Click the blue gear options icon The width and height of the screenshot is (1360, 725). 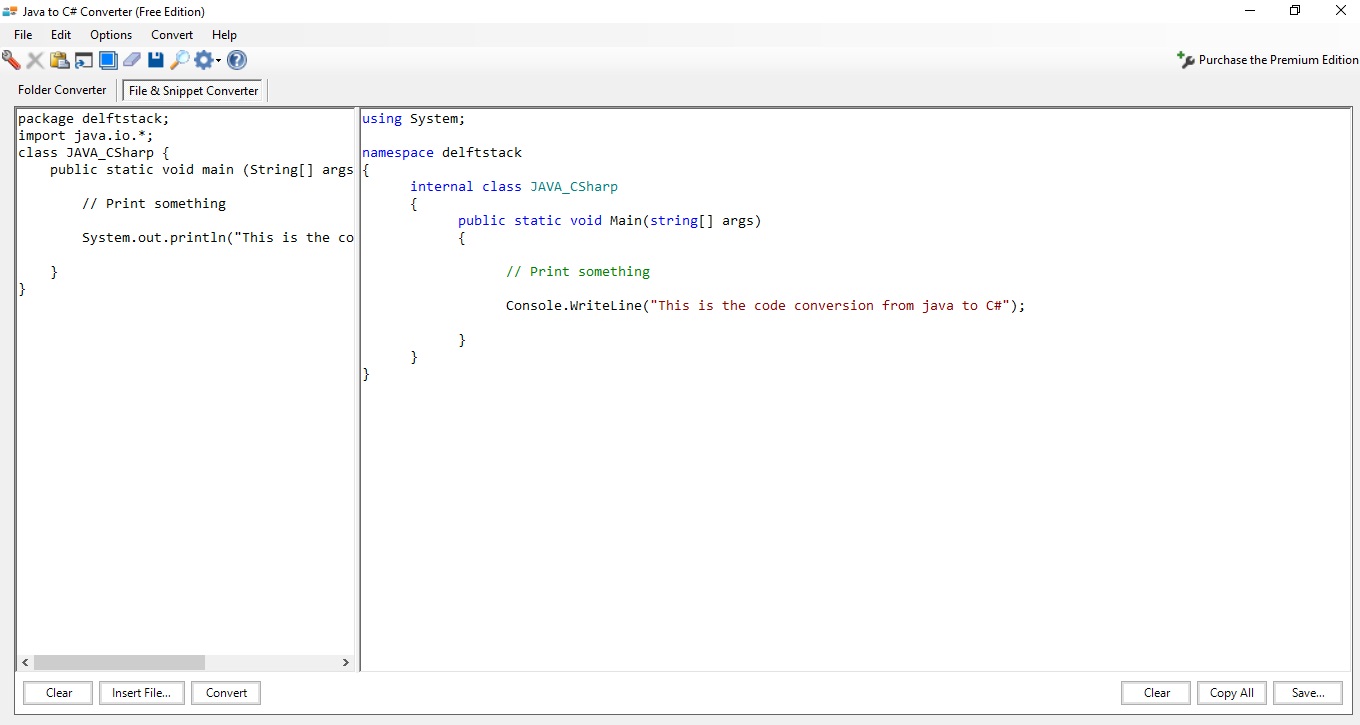pyautogui.click(x=204, y=60)
